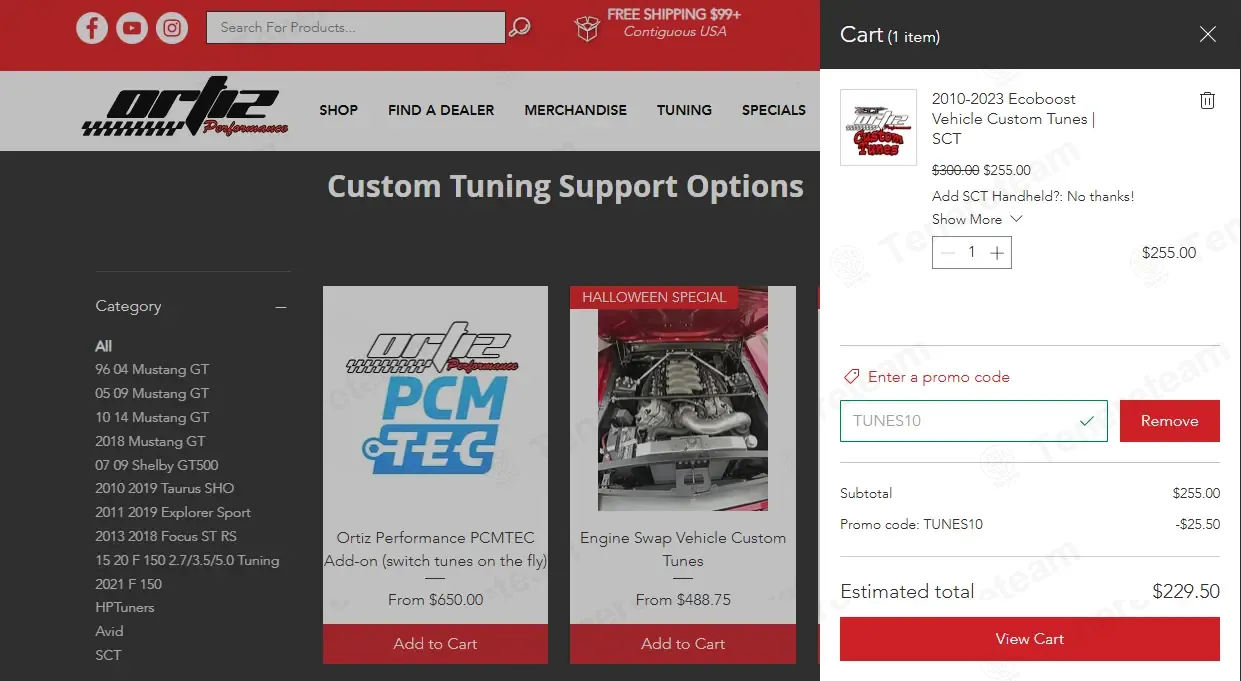Click the search magnifier icon
Screen dimensions: 1241x681
[519, 28]
